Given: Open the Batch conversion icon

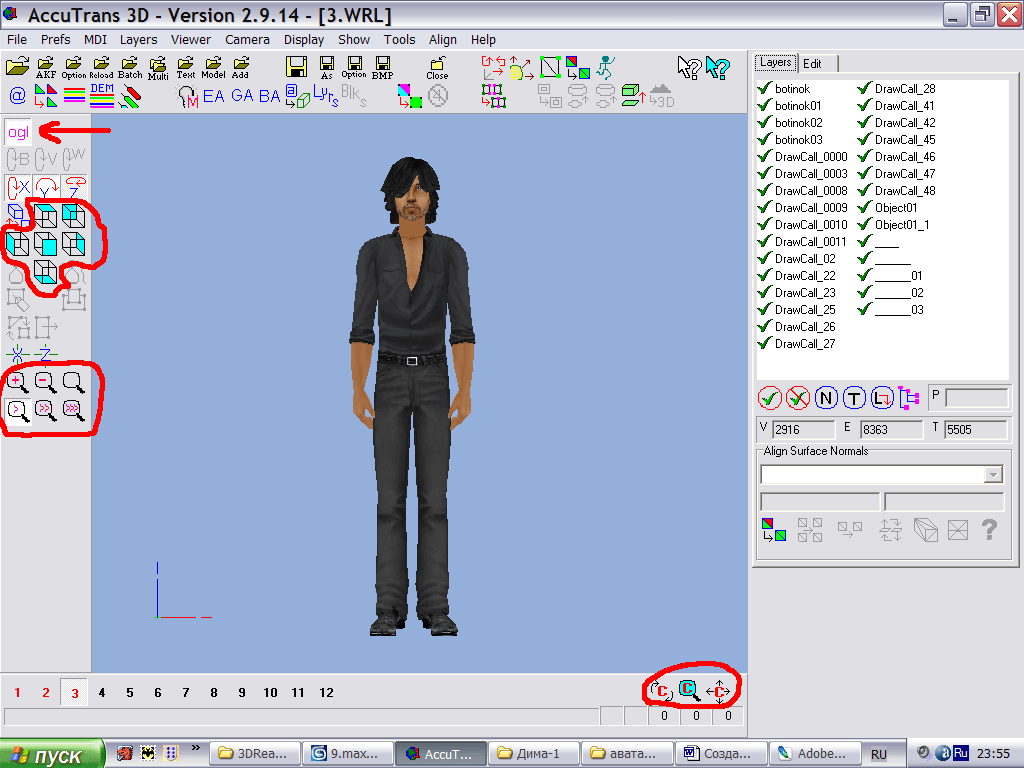Looking at the screenshot, I should coord(130,68).
